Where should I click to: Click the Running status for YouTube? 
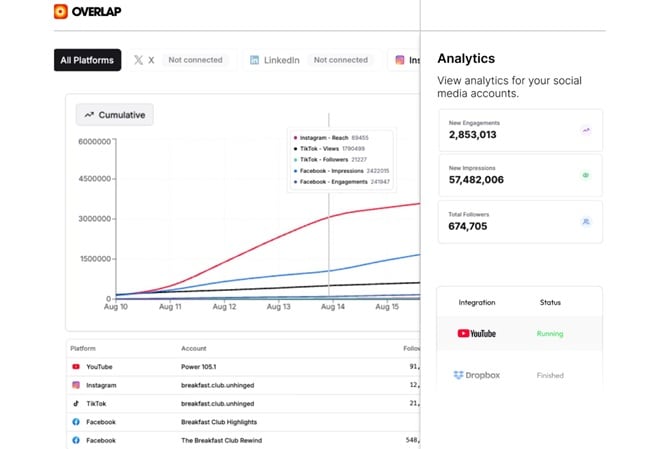click(x=550, y=333)
